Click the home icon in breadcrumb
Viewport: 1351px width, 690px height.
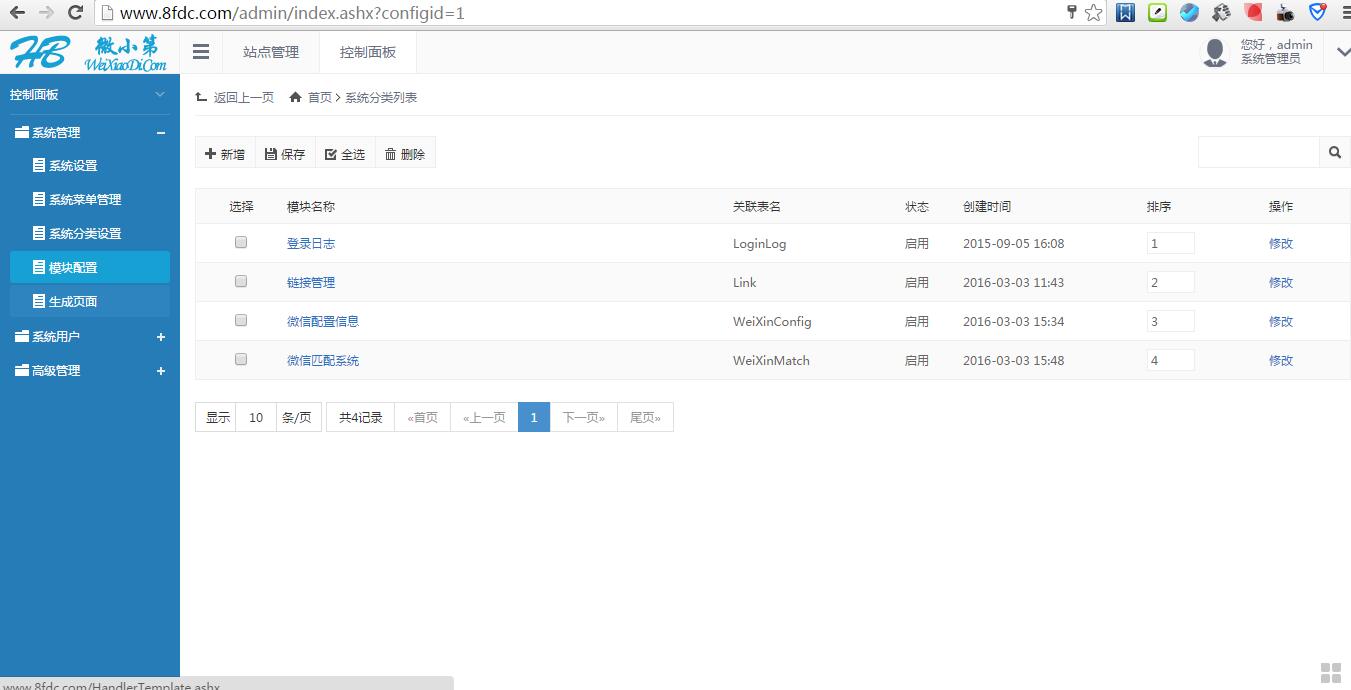[x=295, y=97]
